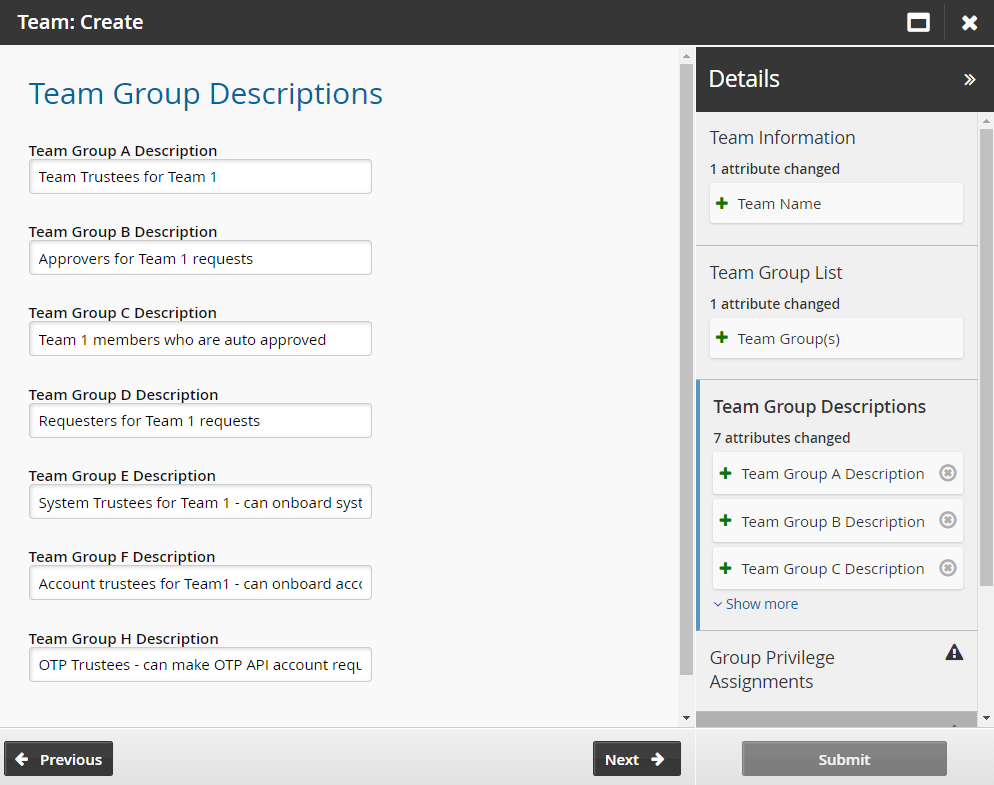Remove Team Group C Description change
This screenshot has height=785, width=994.
(948, 568)
